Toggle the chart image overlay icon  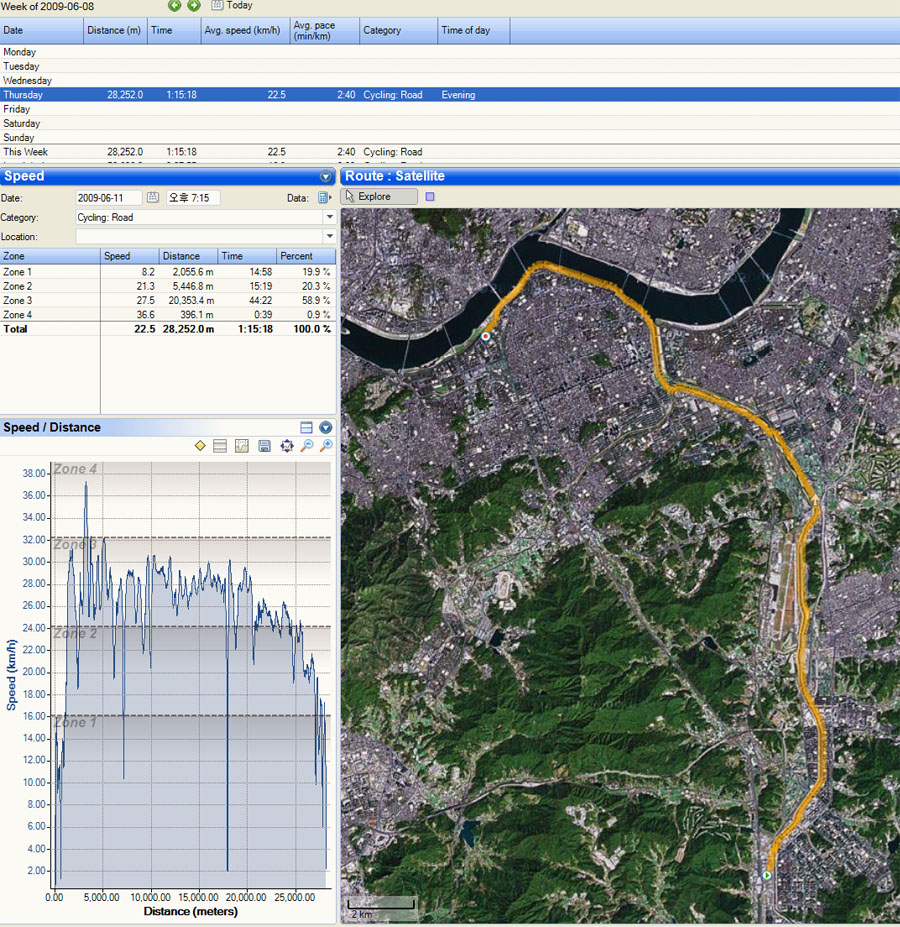[x=241, y=446]
